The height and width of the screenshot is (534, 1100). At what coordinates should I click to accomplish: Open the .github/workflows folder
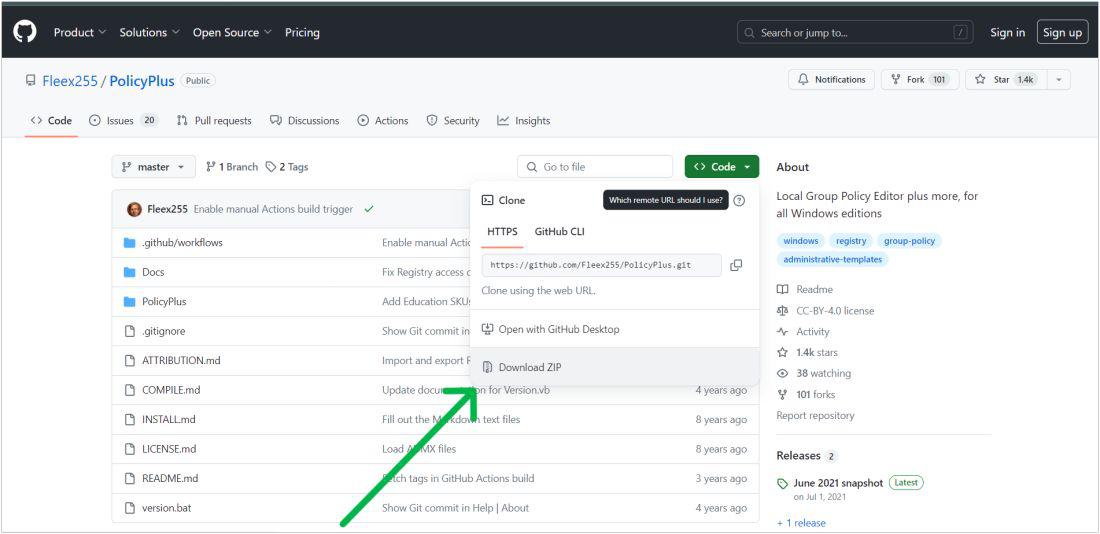pos(182,243)
